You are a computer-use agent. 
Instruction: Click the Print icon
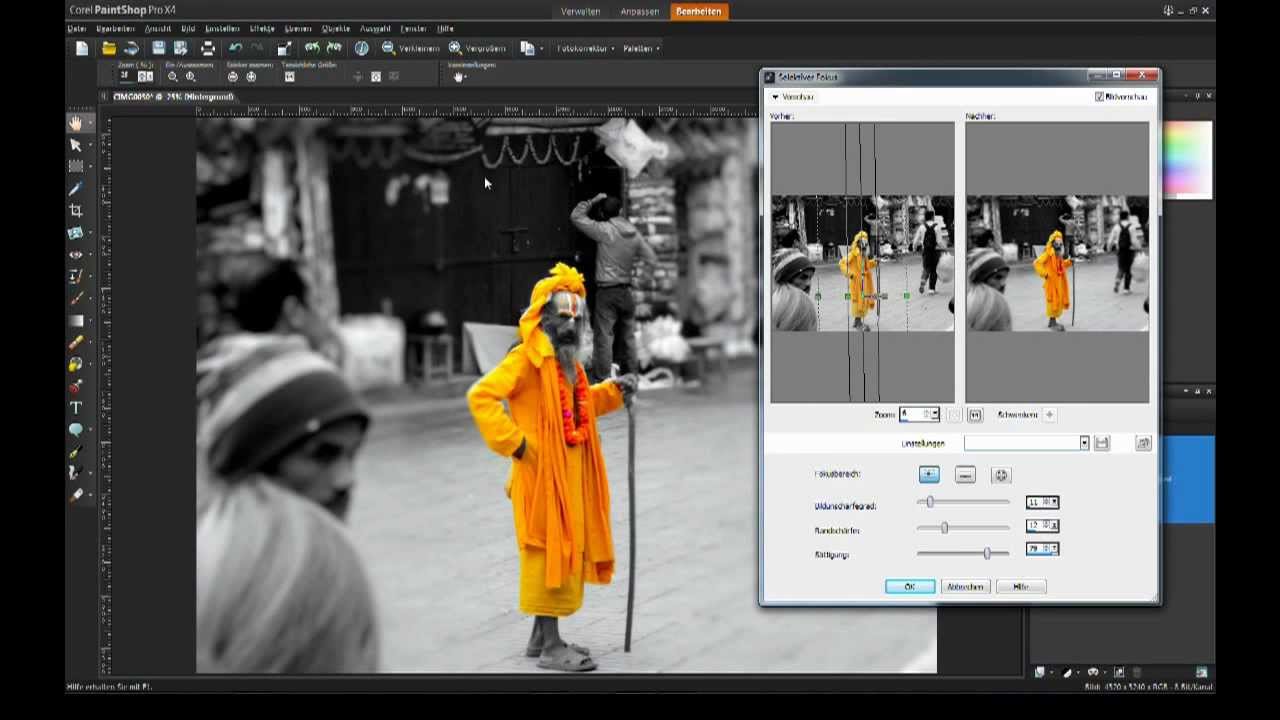point(207,48)
